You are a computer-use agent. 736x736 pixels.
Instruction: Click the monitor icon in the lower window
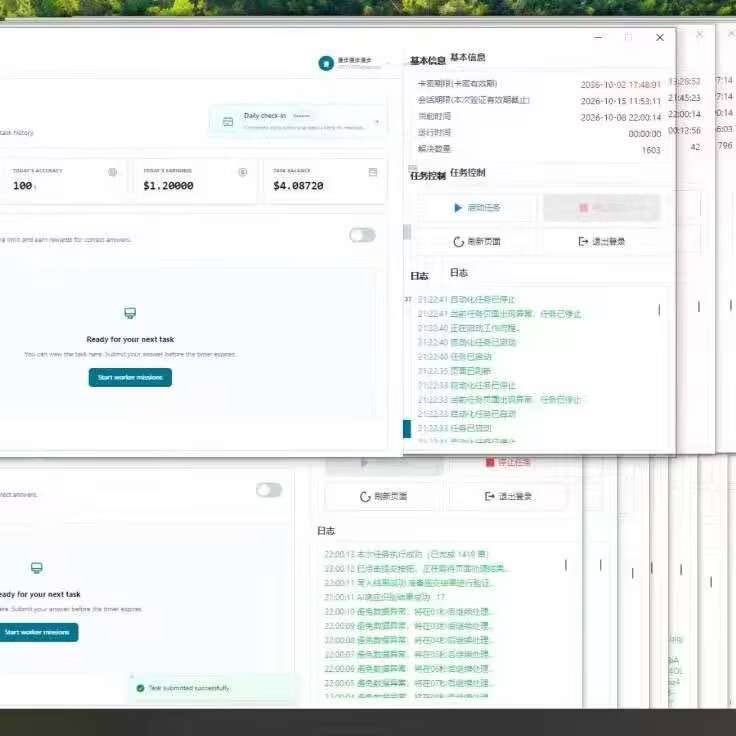pyautogui.click(x=37, y=568)
